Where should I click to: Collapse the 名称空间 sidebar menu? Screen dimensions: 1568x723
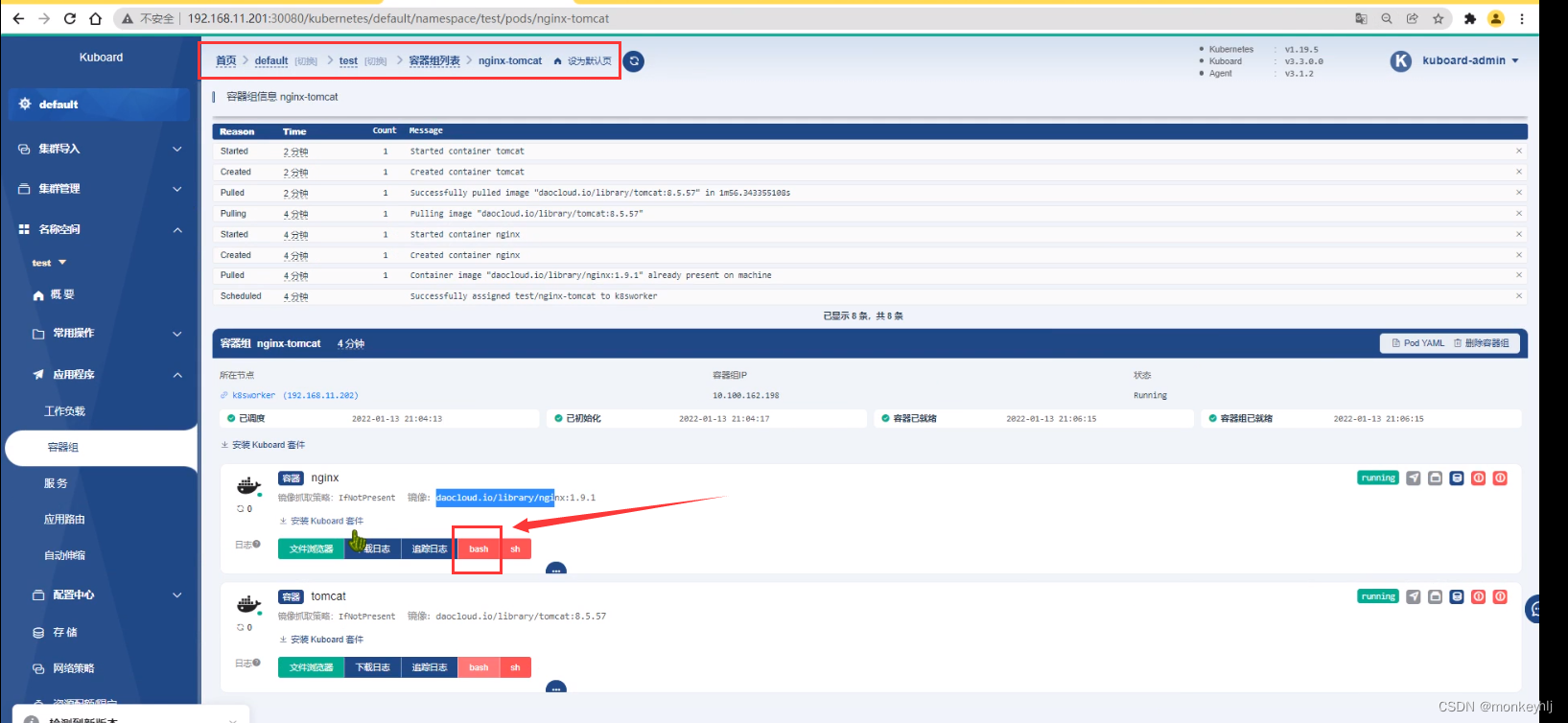click(x=100, y=229)
